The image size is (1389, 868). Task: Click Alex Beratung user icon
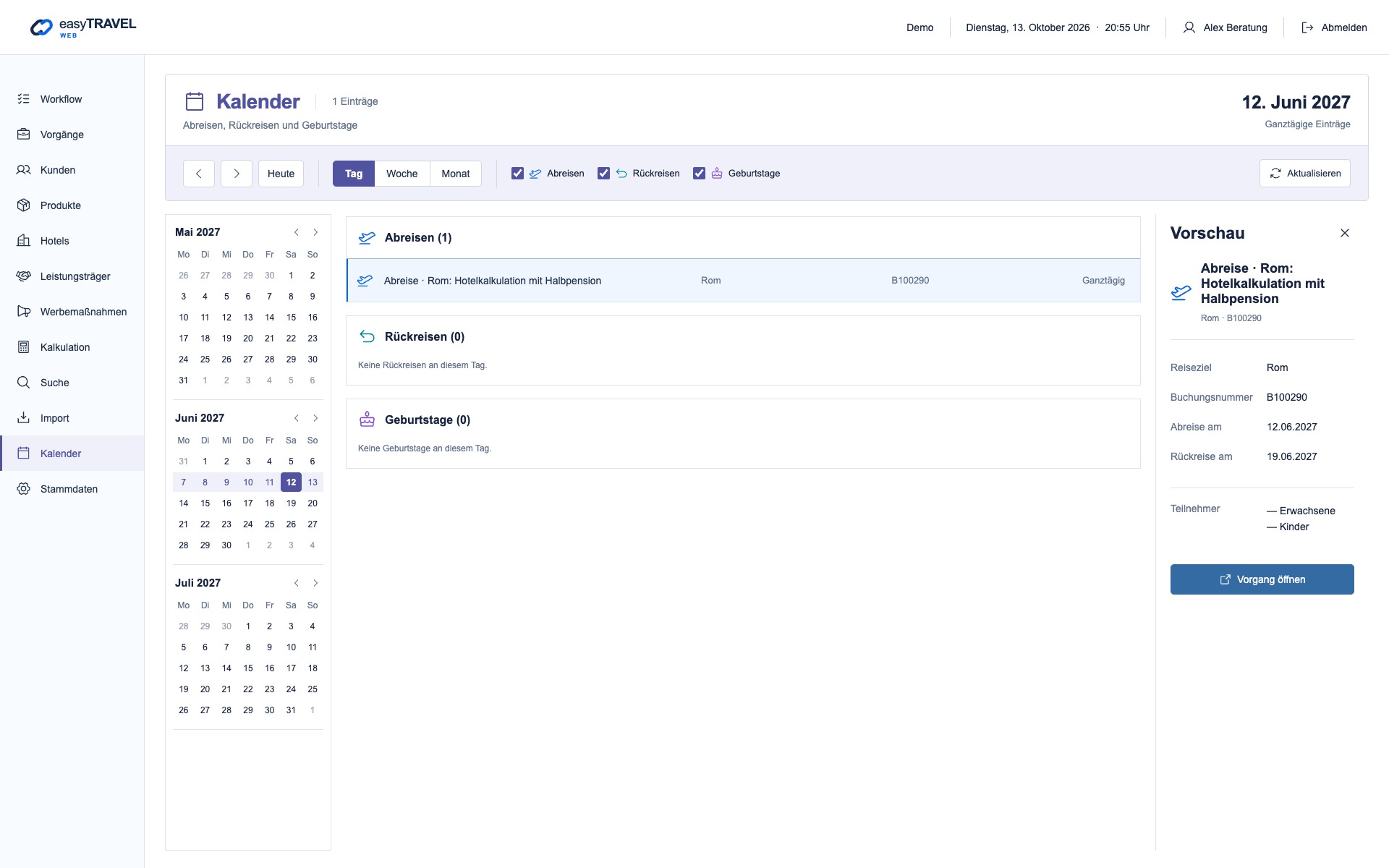[x=1189, y=27]
